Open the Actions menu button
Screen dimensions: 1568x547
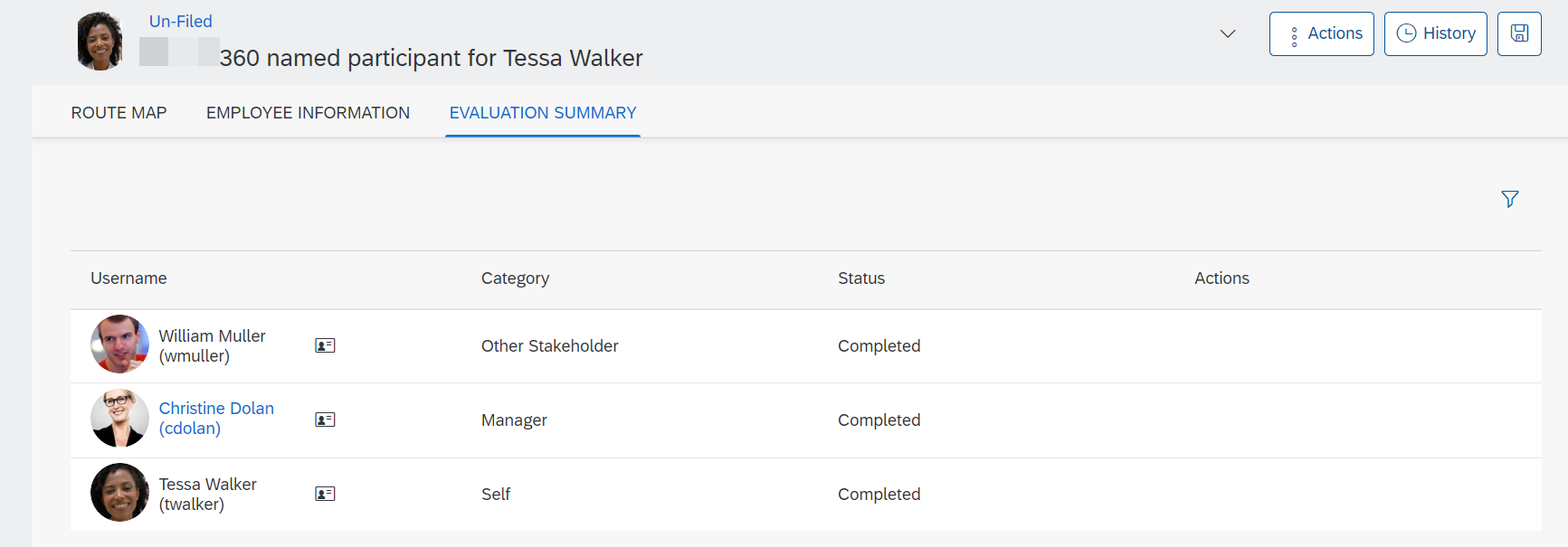click(x=1321, y=33)
